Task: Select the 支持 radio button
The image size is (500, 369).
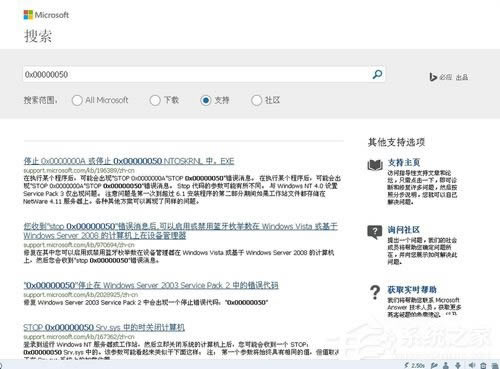Action: [x=206, y=100]
